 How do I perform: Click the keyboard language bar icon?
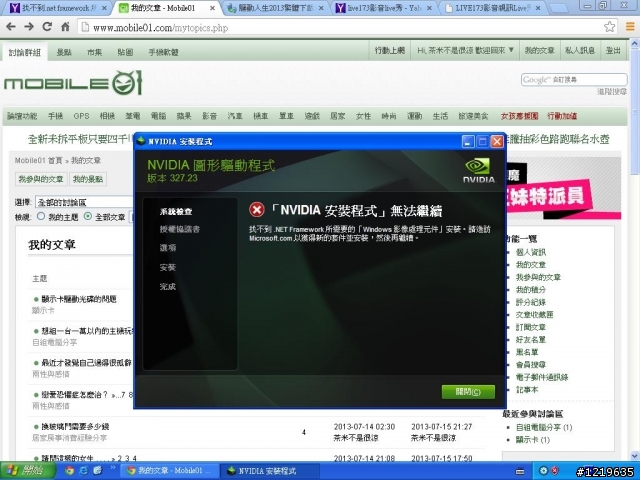click(520, 471)
